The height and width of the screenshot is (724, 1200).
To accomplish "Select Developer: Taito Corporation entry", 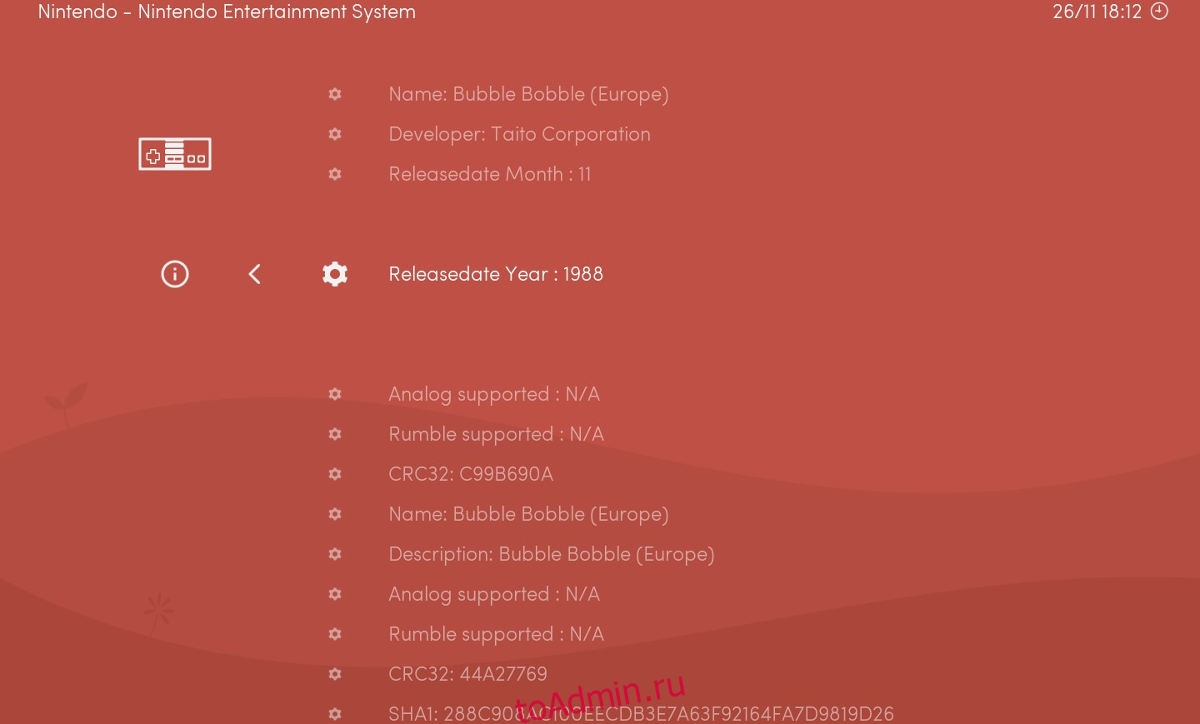I will click(x=519, y=134).
